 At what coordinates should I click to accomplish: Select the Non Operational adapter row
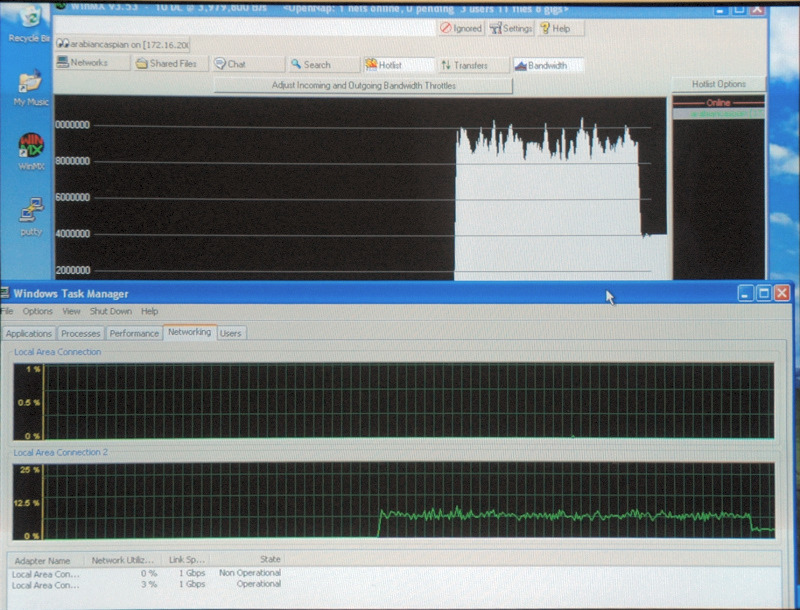(146, 573)
